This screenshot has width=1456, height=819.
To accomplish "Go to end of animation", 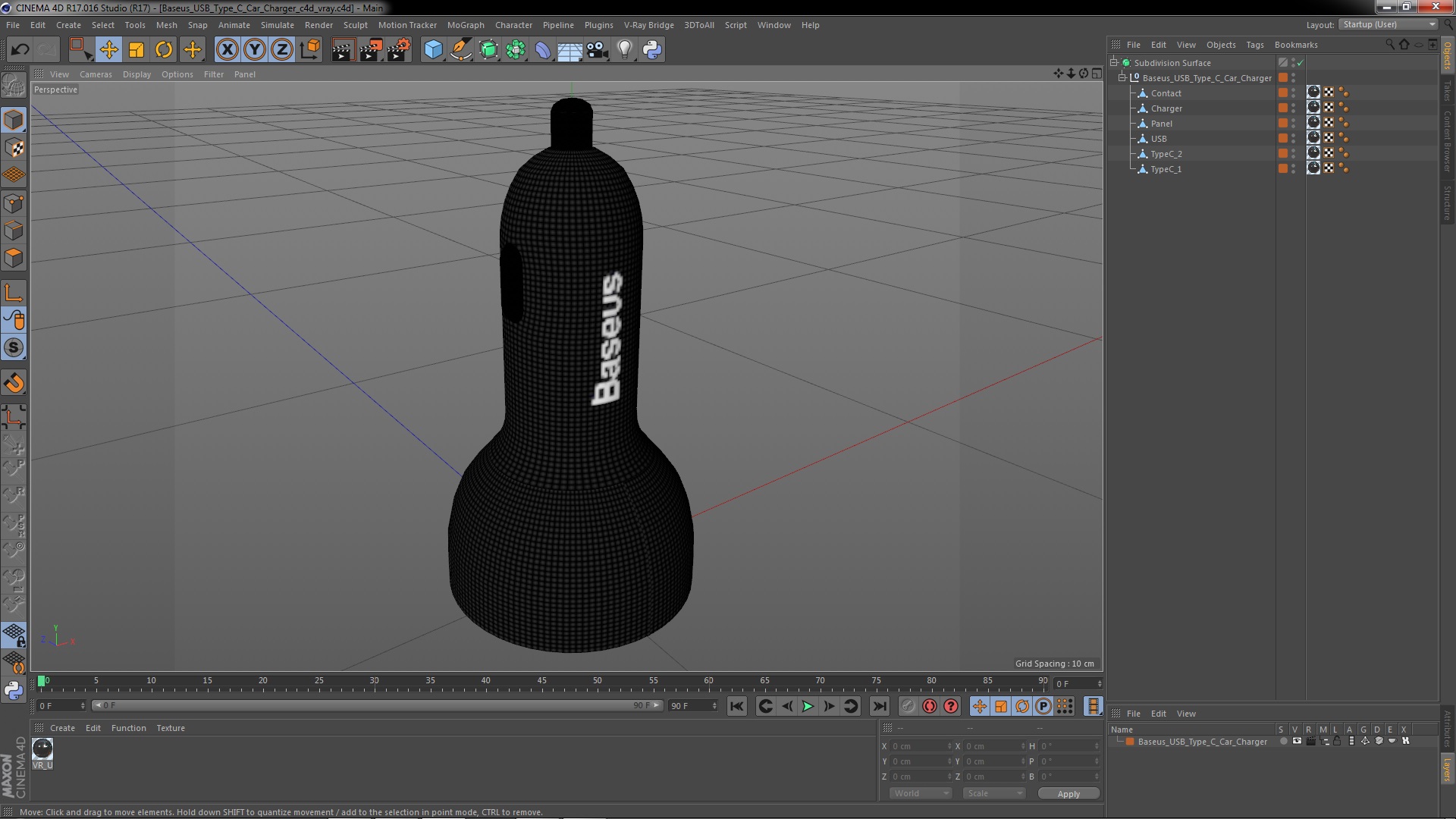I will [879, 706].
